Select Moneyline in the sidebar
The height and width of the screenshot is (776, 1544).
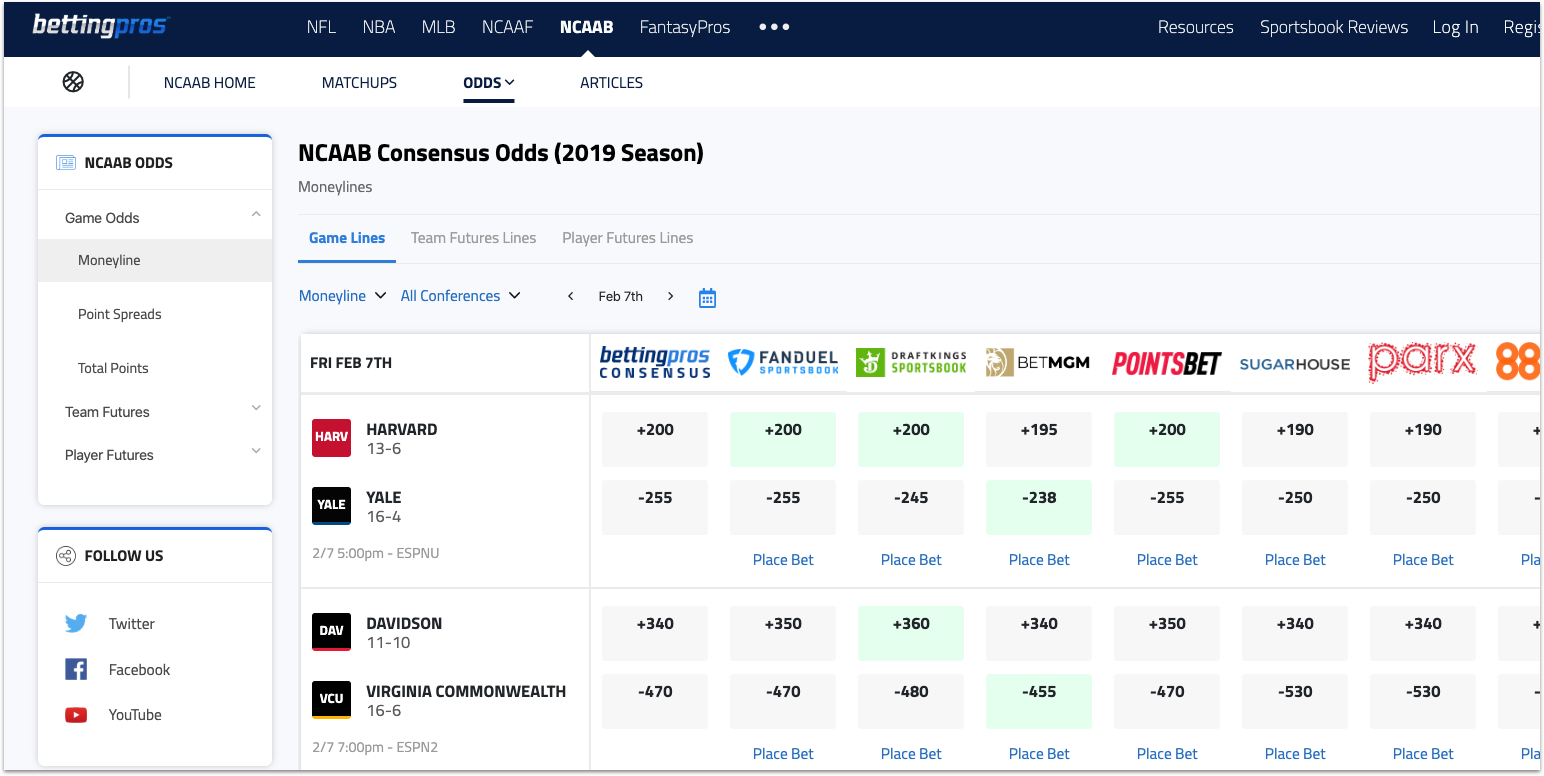[155, 260]
